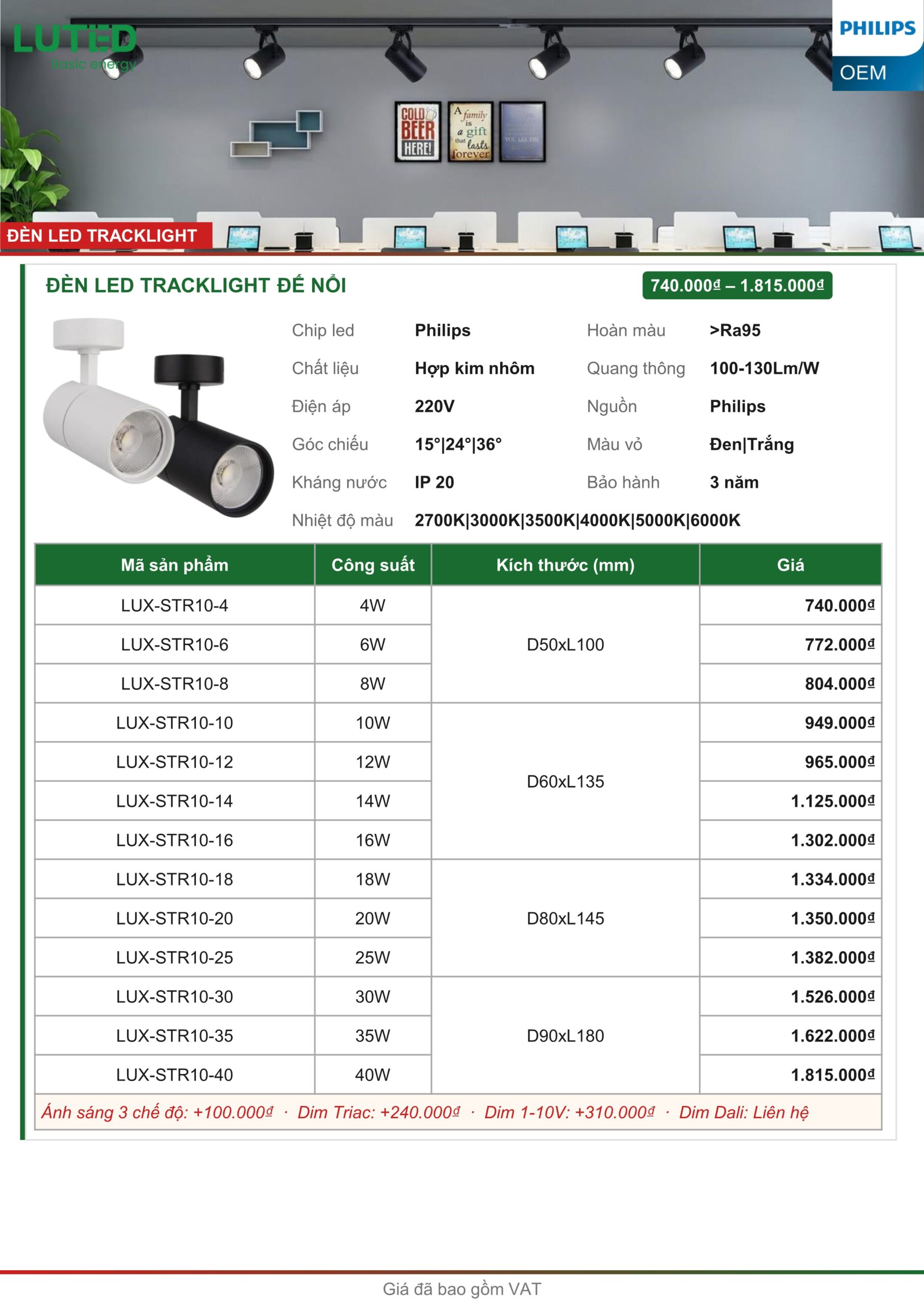Select product code LUX-STR10-18
The width and height of the screenshot is (924, 1306).
point(175,879)
